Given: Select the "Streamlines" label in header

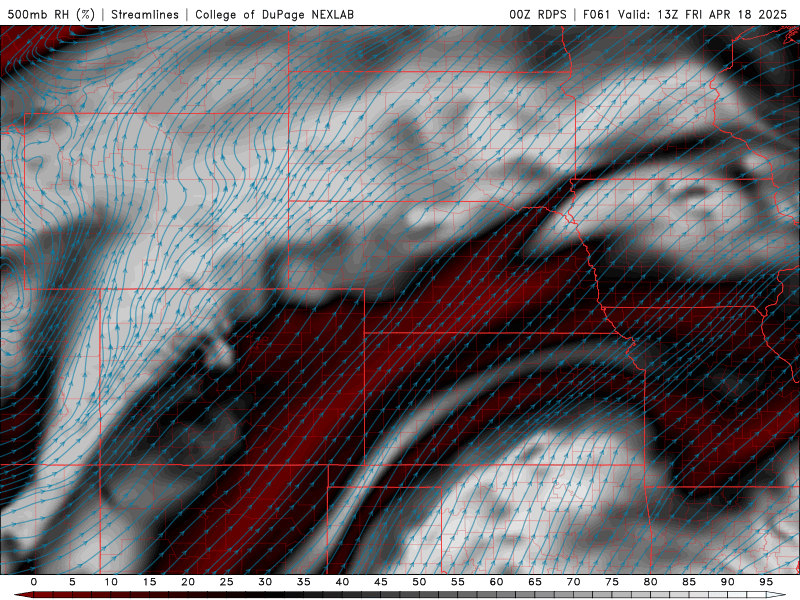Looking at the screenshot, I should pos(145,14).
